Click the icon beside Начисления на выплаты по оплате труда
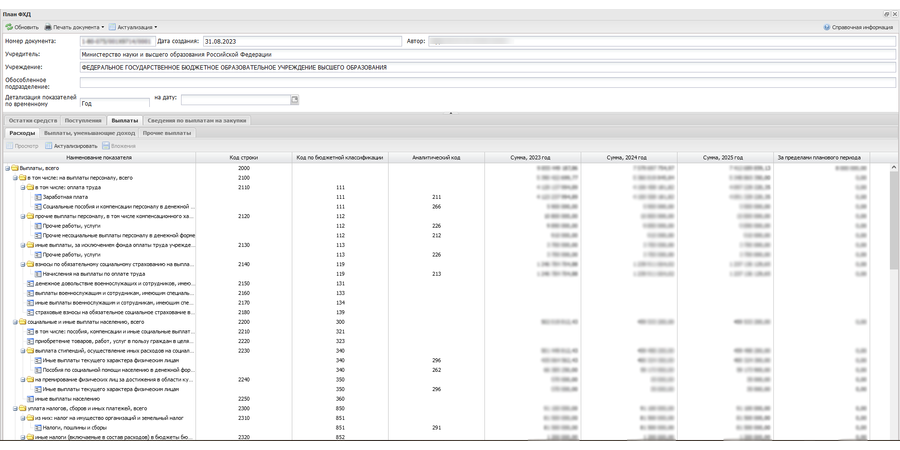 coord(38,274)
